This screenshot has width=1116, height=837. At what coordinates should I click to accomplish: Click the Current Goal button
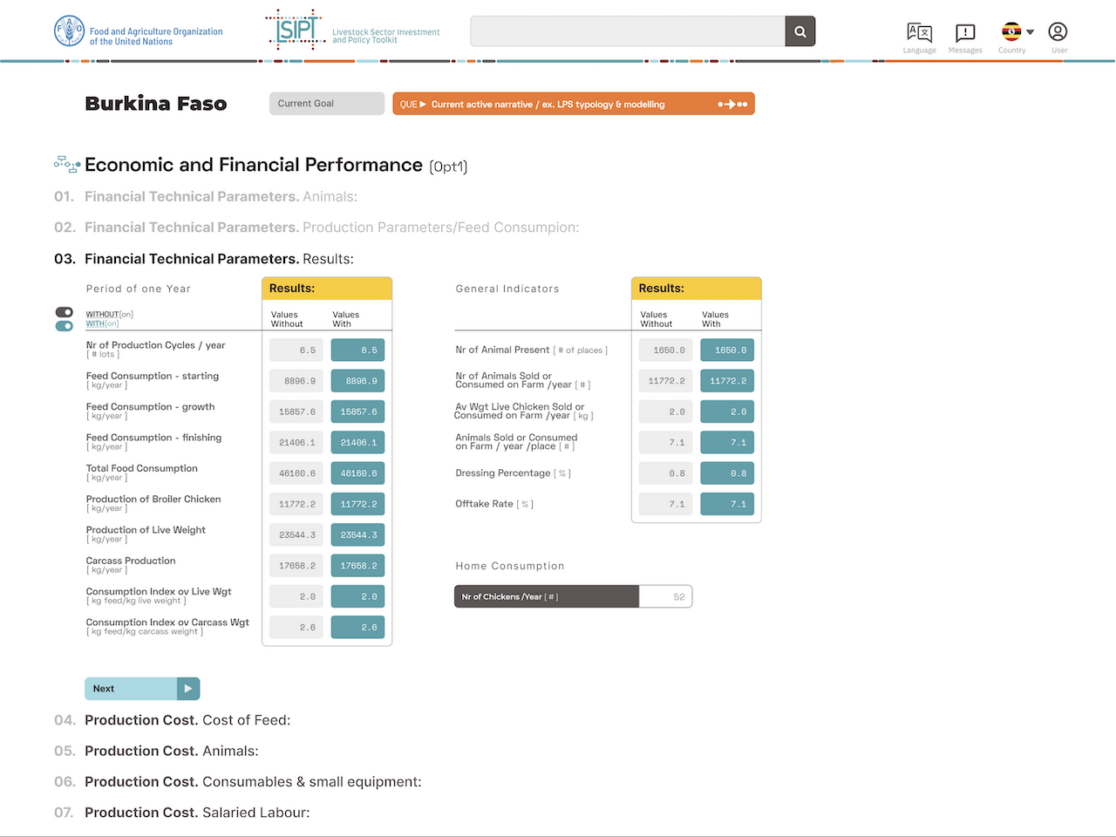pyautogui.click(x=326, y=104)
